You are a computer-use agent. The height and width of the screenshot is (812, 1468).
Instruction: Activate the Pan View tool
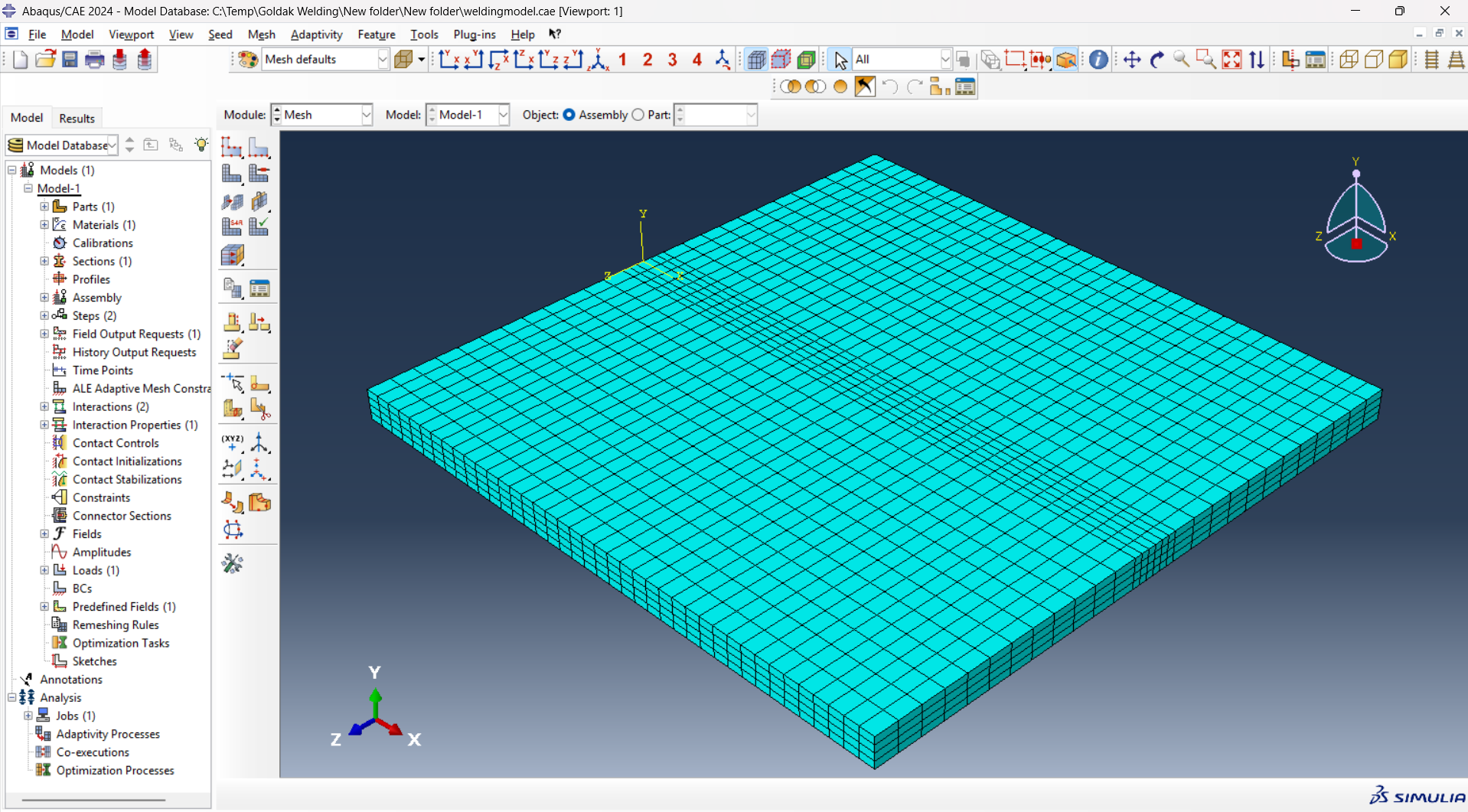1132,60
